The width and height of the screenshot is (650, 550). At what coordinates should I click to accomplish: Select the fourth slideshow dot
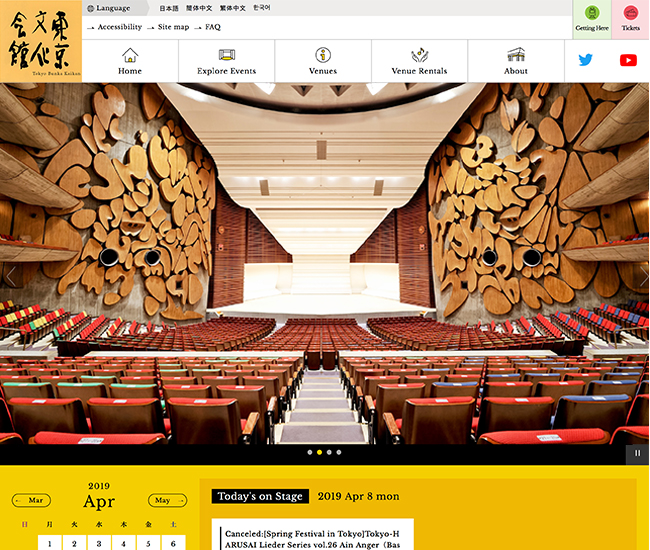pos(339,452)
